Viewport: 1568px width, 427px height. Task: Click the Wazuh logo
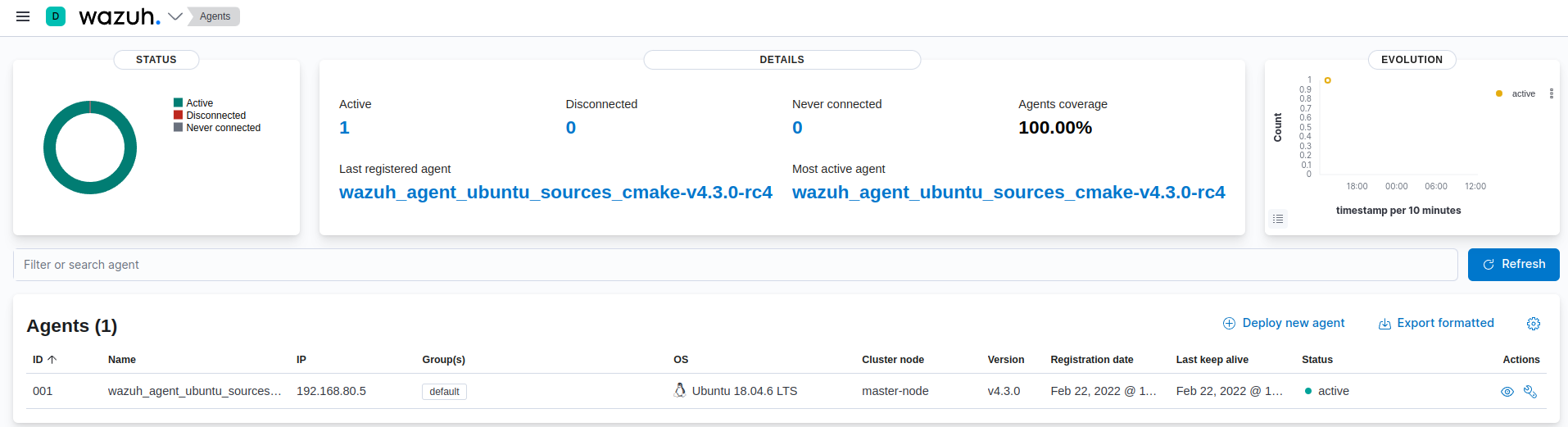[120, 16]
